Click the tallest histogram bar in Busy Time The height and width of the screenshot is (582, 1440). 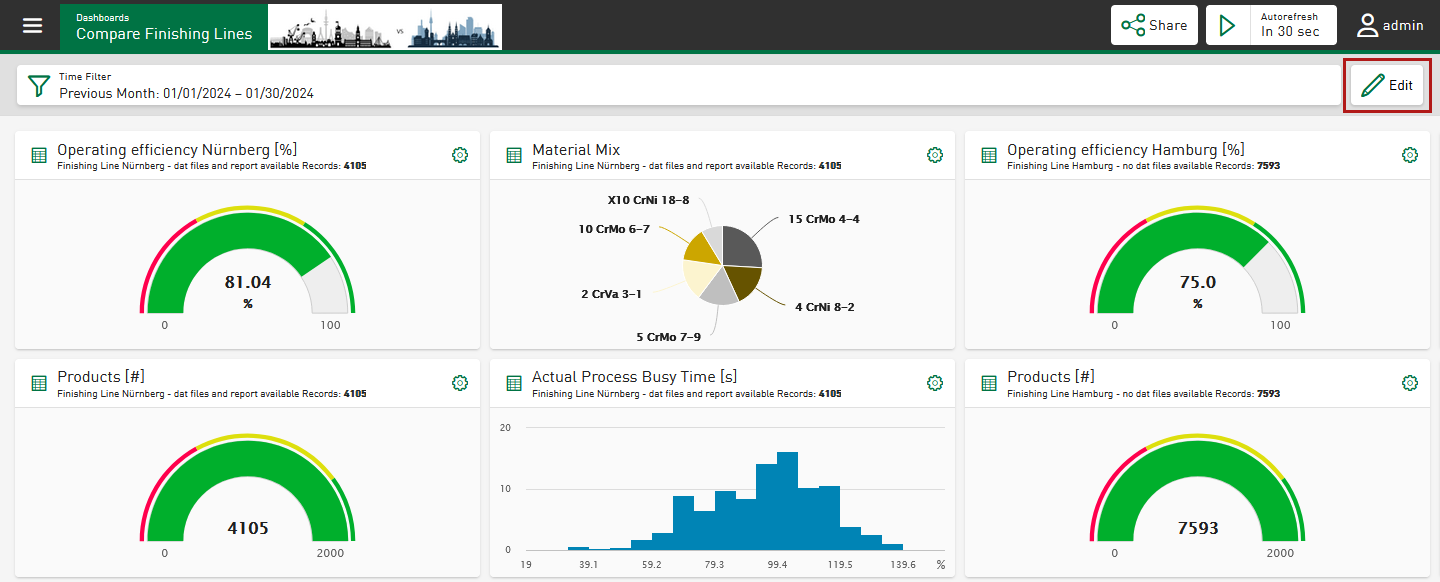click(787, 500)
